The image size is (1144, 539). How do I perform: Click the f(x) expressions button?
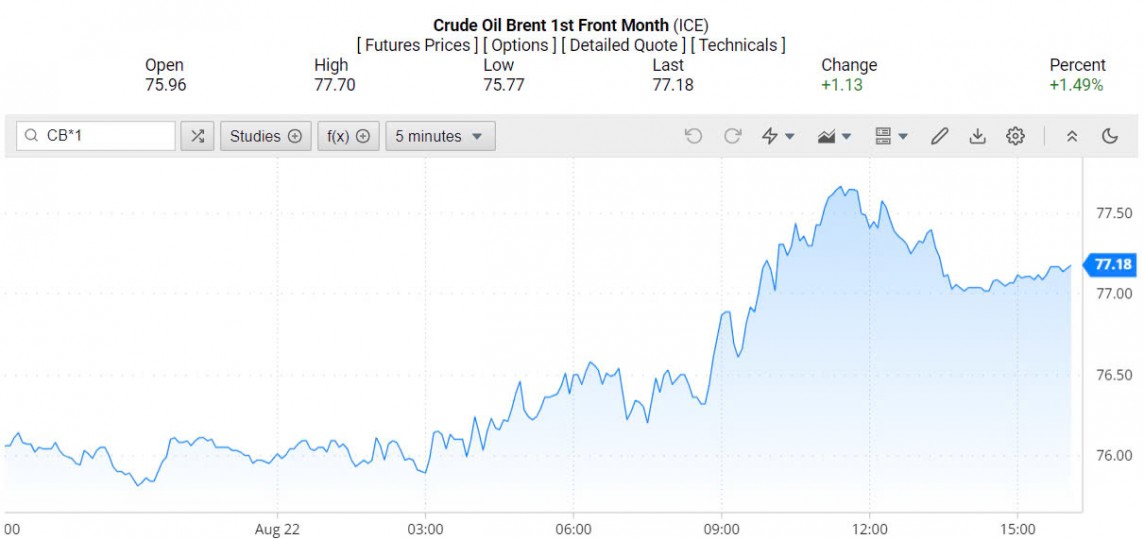click(348, 136)
